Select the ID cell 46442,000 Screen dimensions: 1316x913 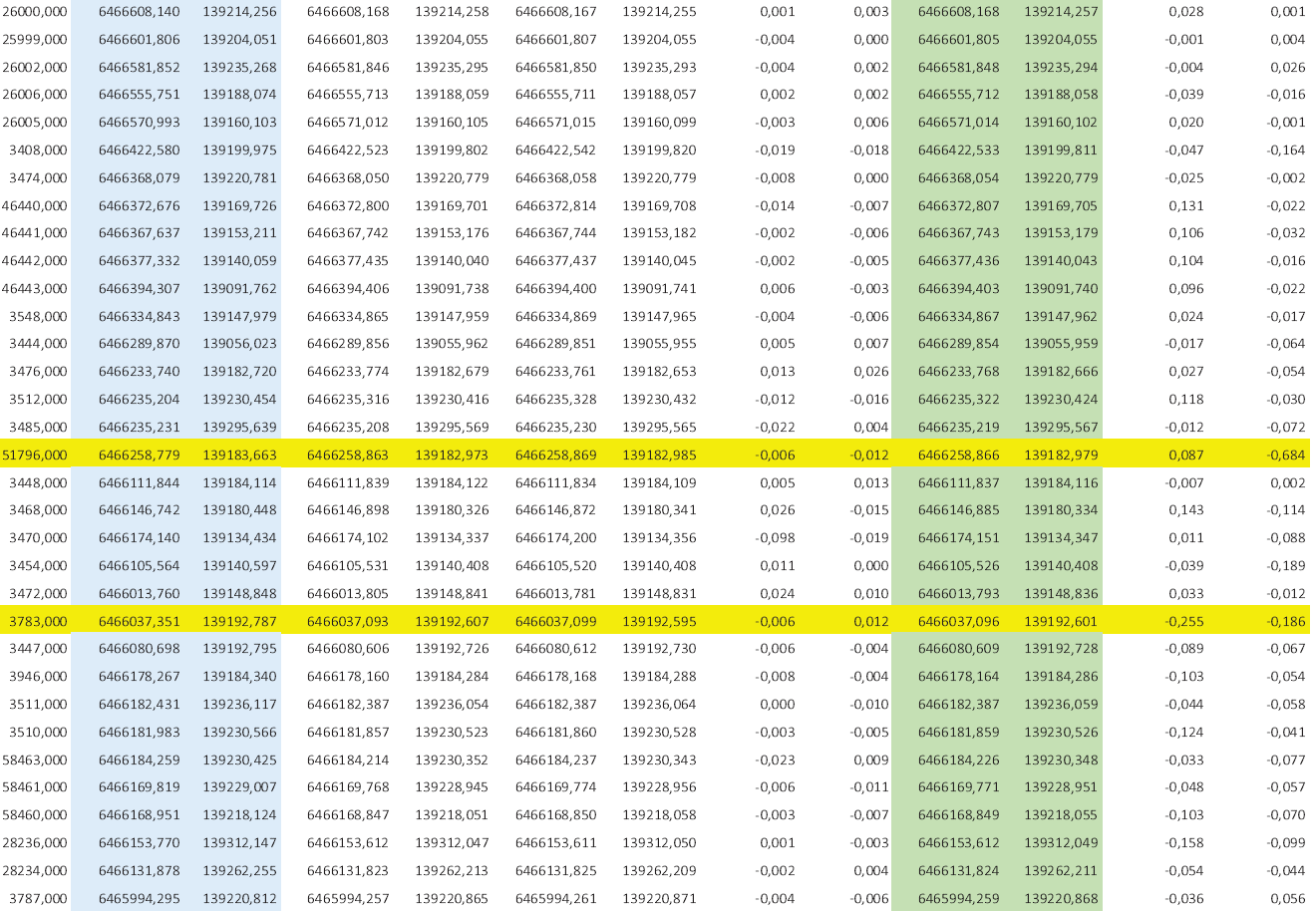tap(35, 261)
